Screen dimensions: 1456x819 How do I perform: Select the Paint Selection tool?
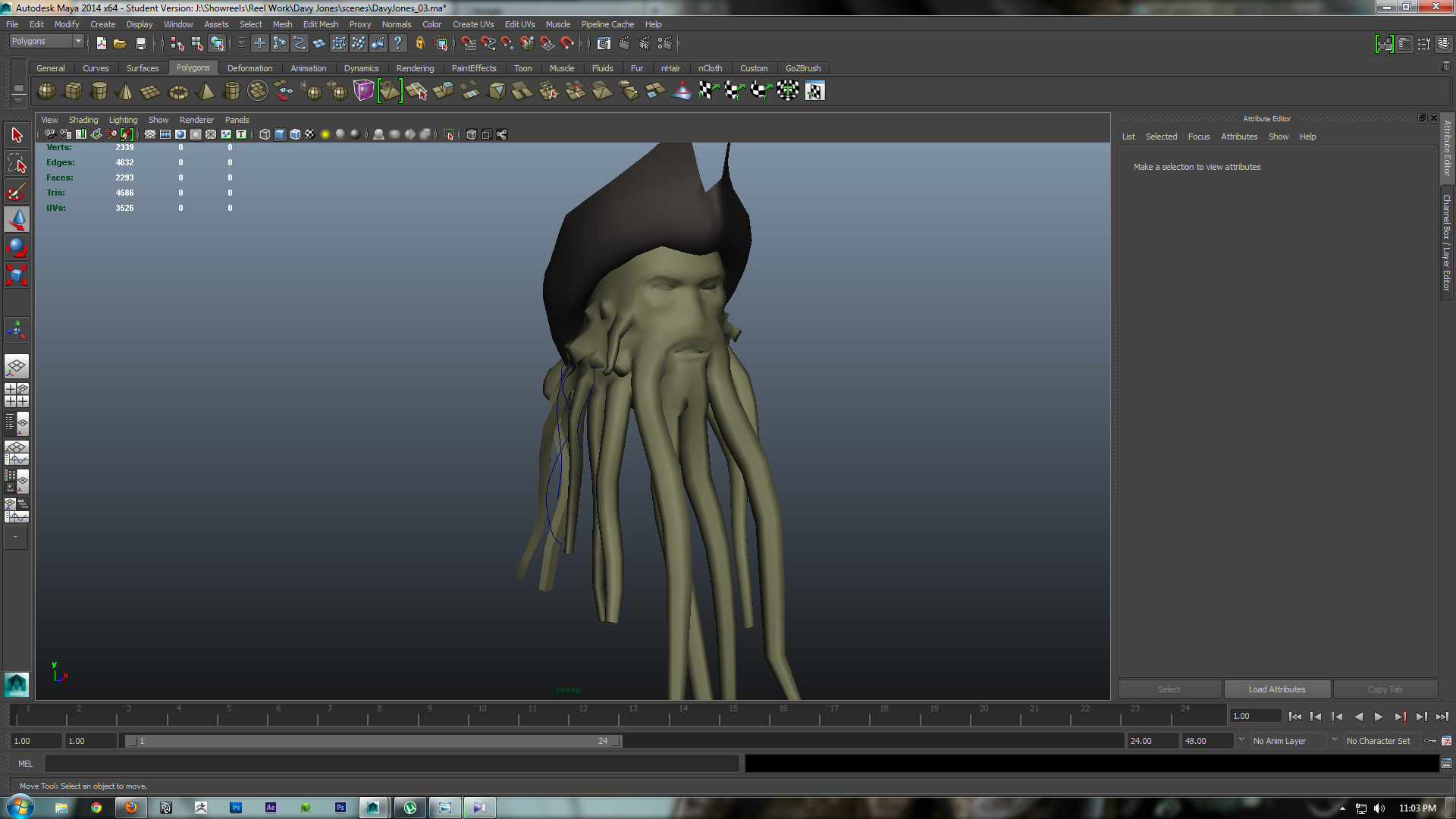17,192
